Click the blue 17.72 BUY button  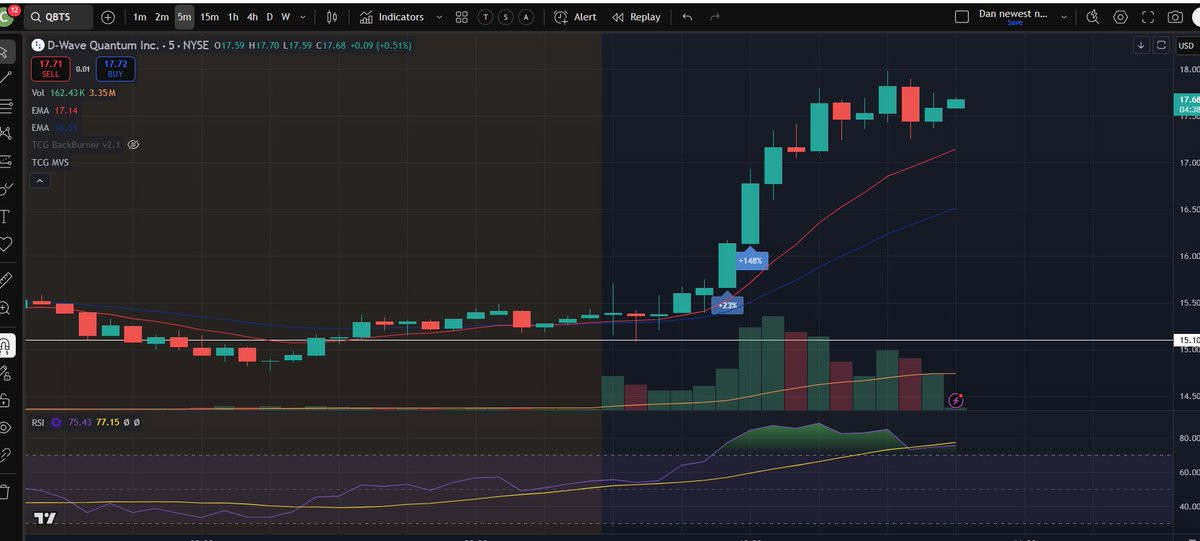coord(115,68)
